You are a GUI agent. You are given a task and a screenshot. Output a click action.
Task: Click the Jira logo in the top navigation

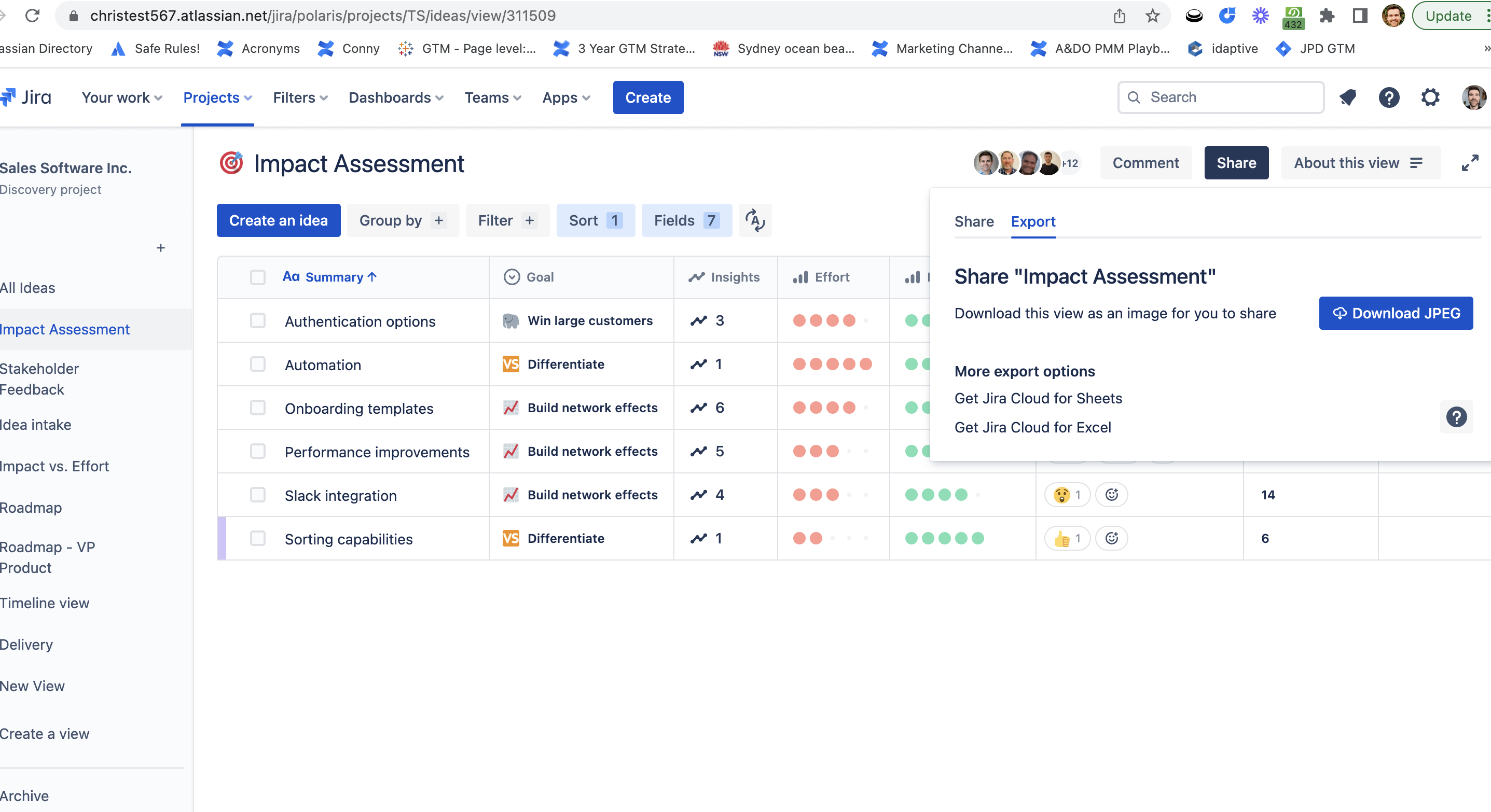[x=26, y=97]
